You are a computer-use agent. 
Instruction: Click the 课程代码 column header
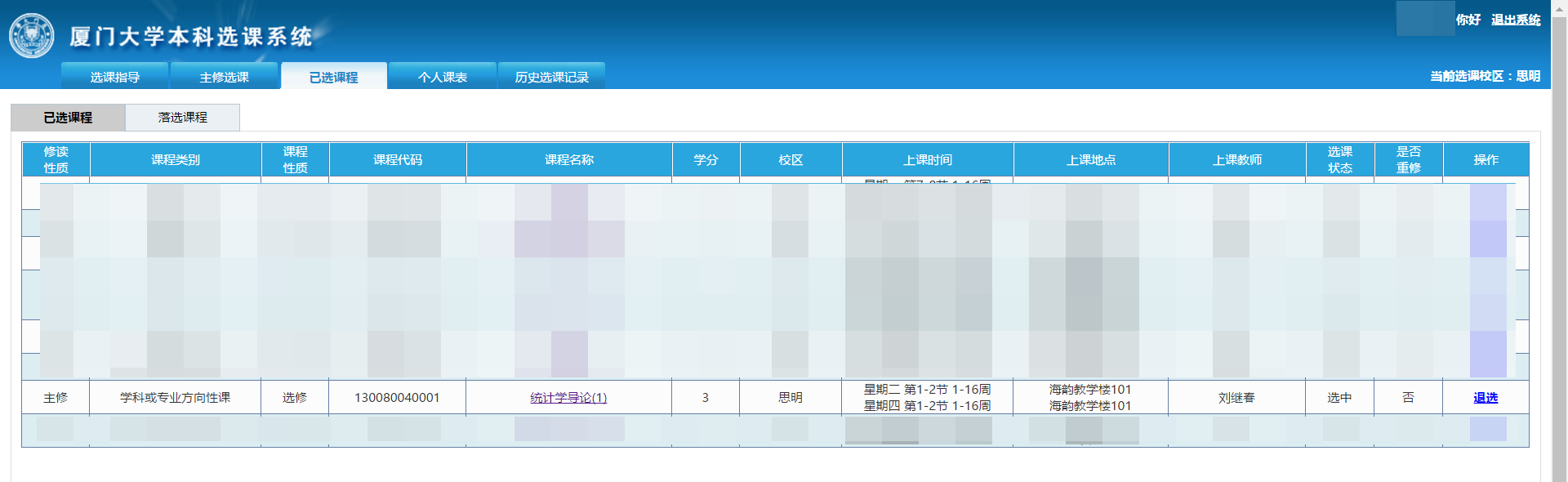pos(398,159)
